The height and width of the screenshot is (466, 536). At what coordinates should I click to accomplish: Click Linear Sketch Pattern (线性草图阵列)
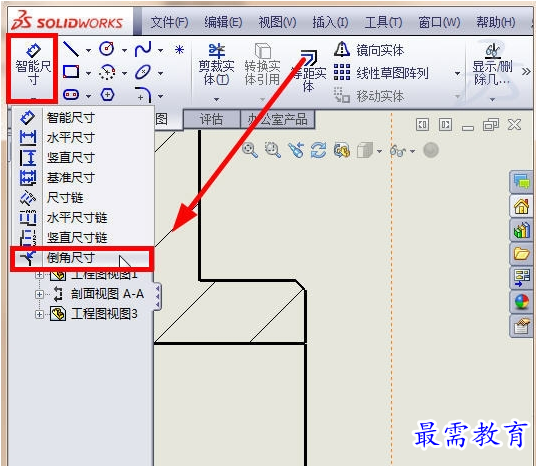coord(381,72)
